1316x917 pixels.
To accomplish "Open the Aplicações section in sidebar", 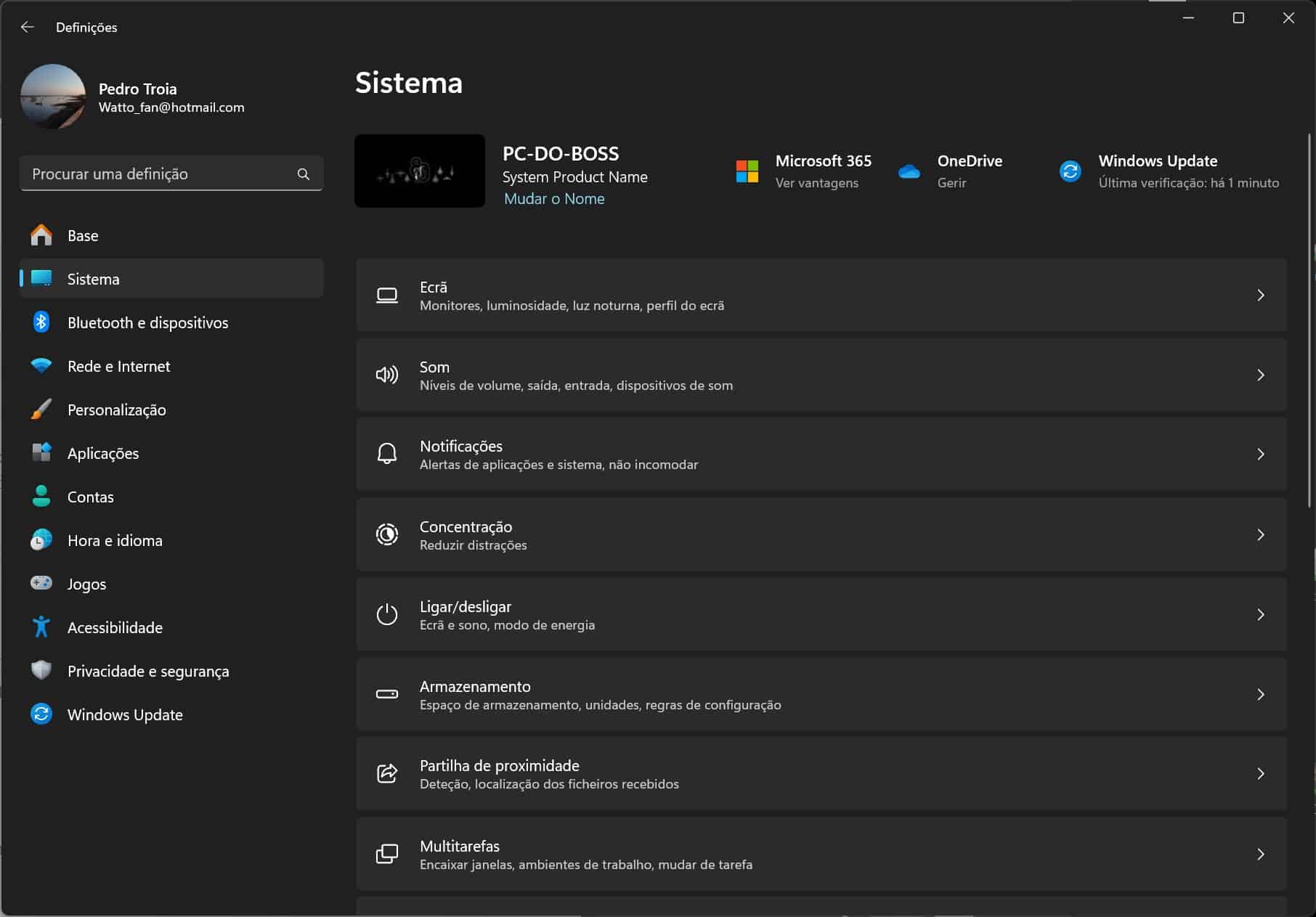I will 103,453.
